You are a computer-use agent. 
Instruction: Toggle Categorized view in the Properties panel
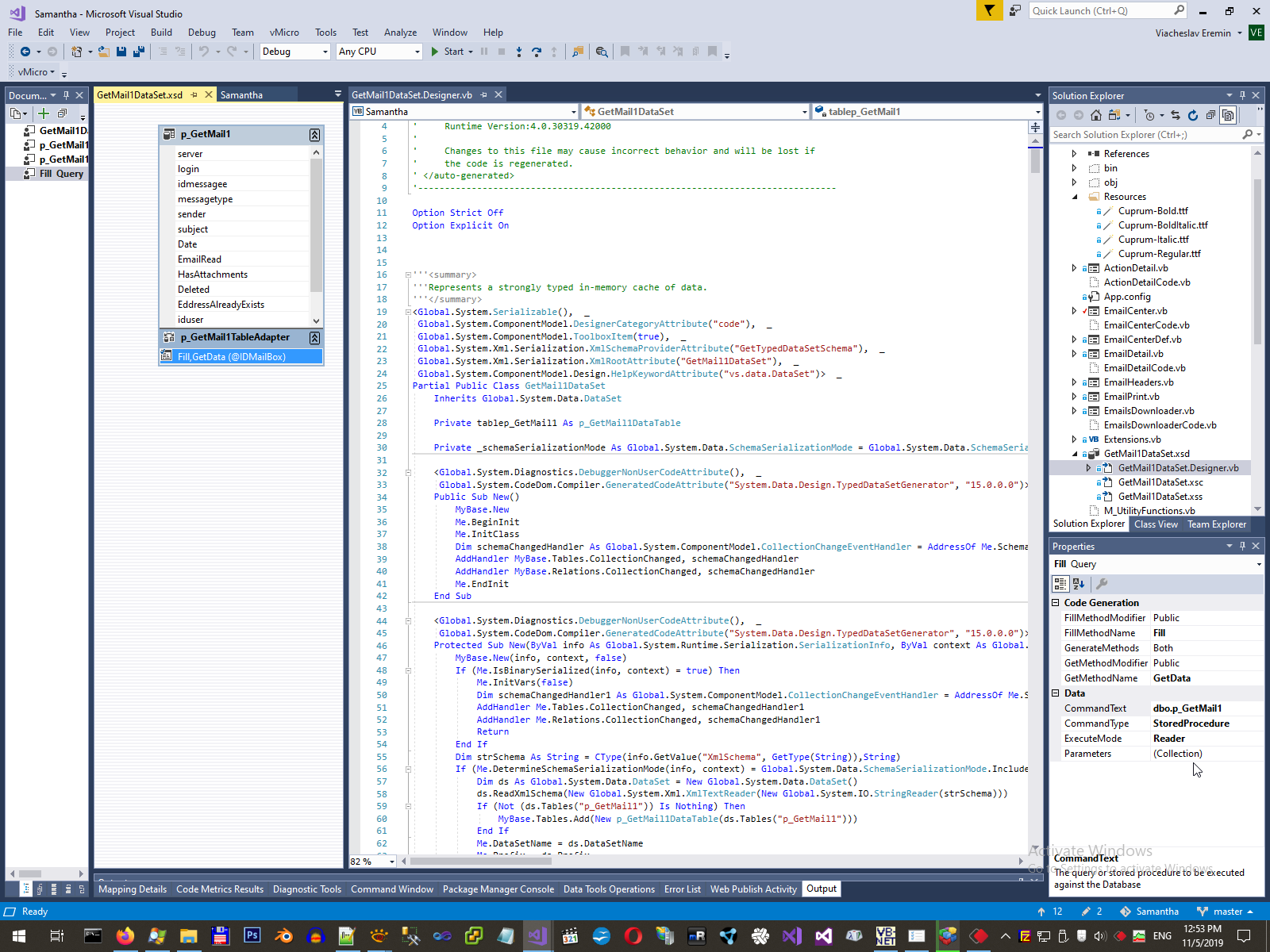[1060, 584]
